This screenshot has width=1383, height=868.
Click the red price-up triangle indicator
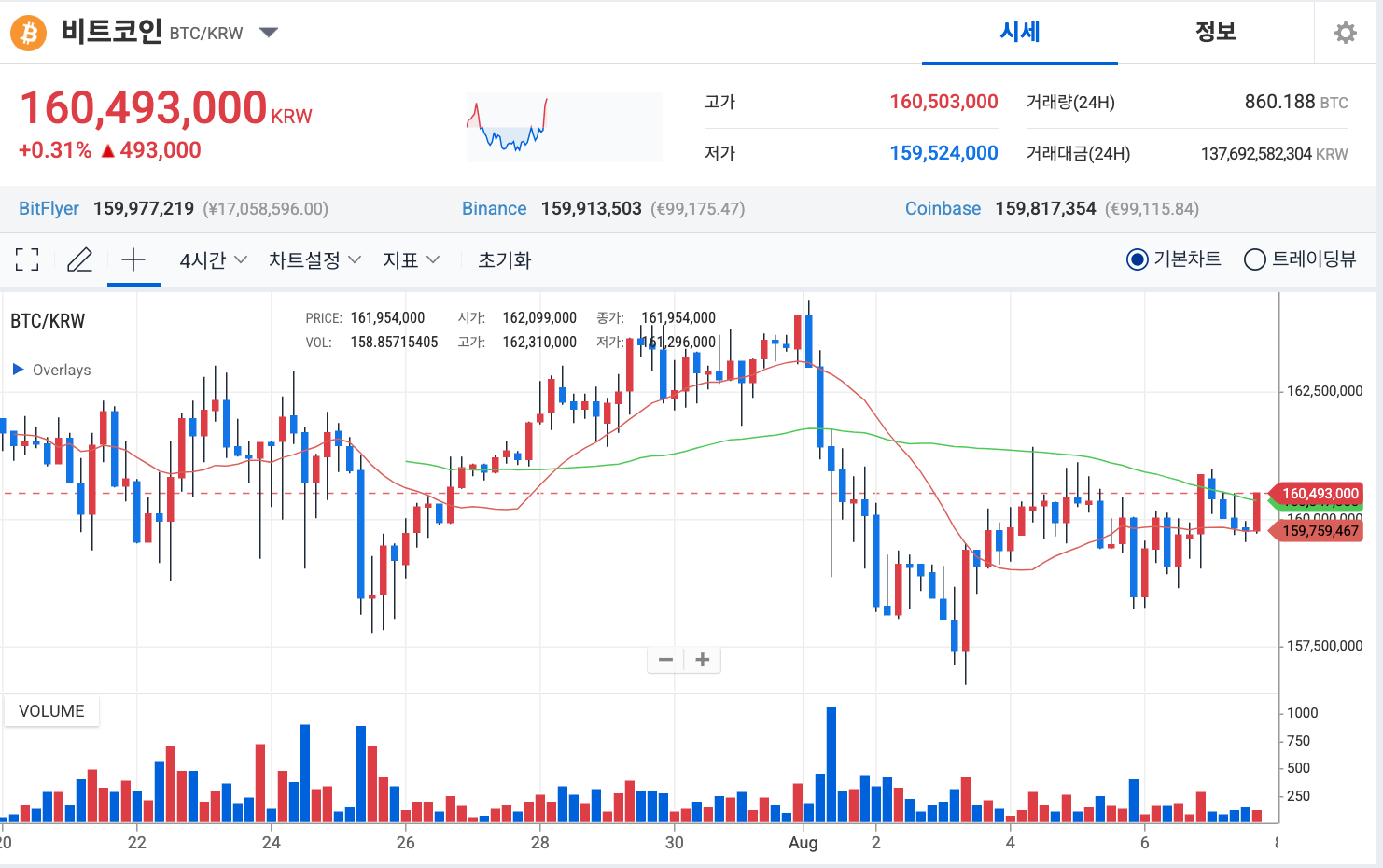(108, 150)
